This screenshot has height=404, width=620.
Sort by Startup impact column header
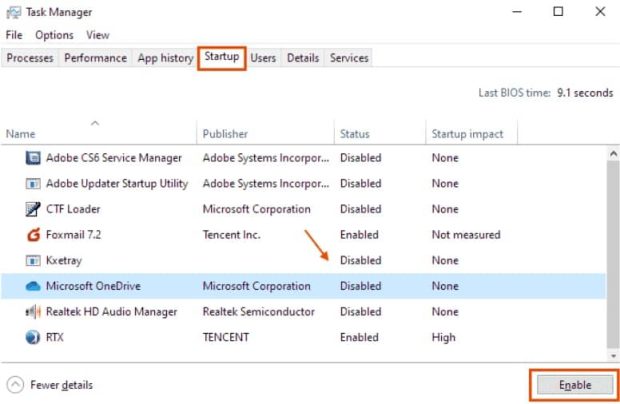[467, 134]
